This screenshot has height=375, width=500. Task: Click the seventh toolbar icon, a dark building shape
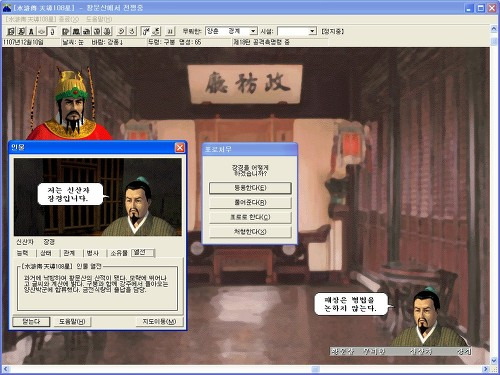click(76, 31)
